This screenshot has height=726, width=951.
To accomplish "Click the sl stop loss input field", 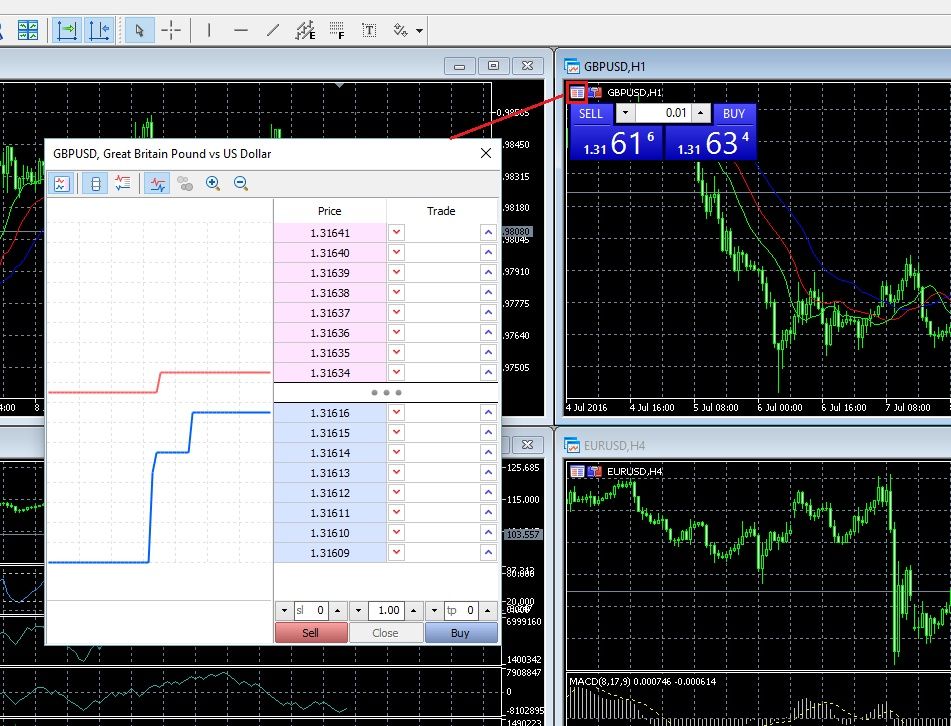I will click(x=311, y=610).
